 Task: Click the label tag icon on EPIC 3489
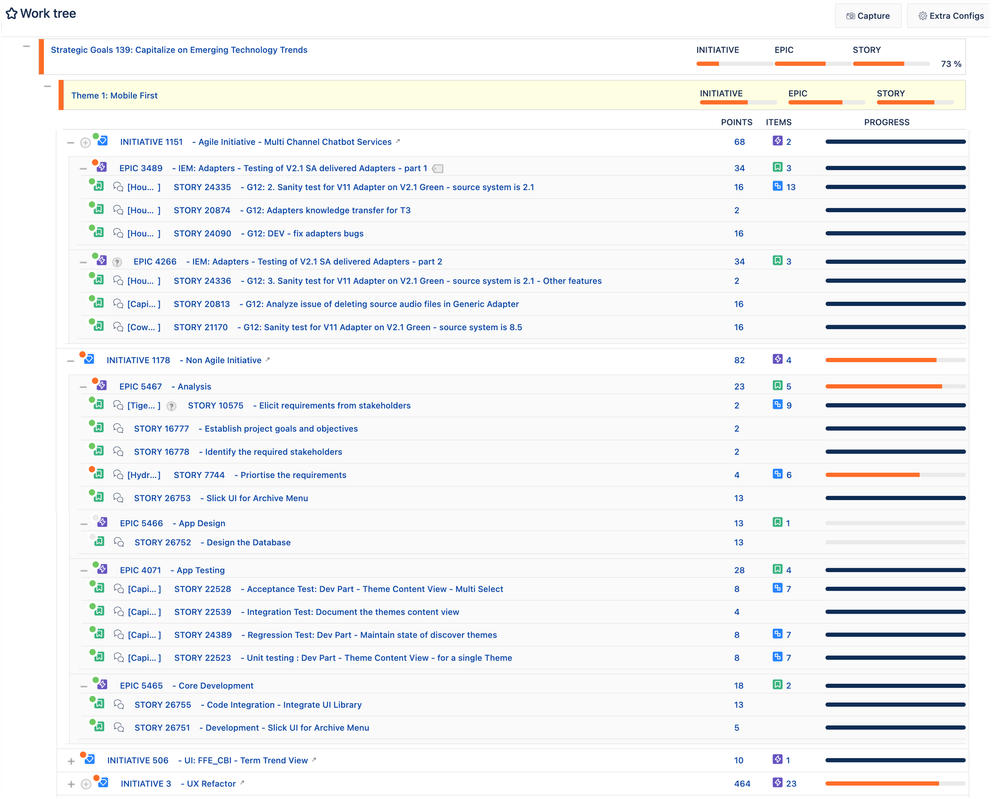click(438, 169)
